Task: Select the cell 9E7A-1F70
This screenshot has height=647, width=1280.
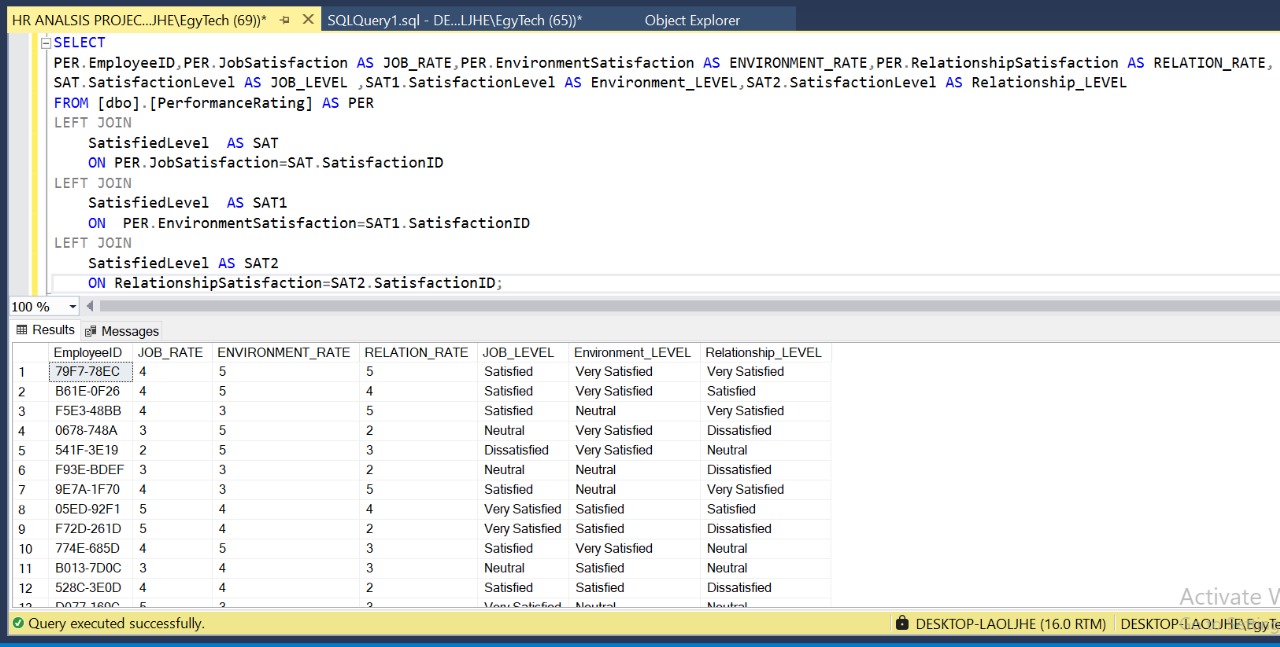Action: [90, 489]
